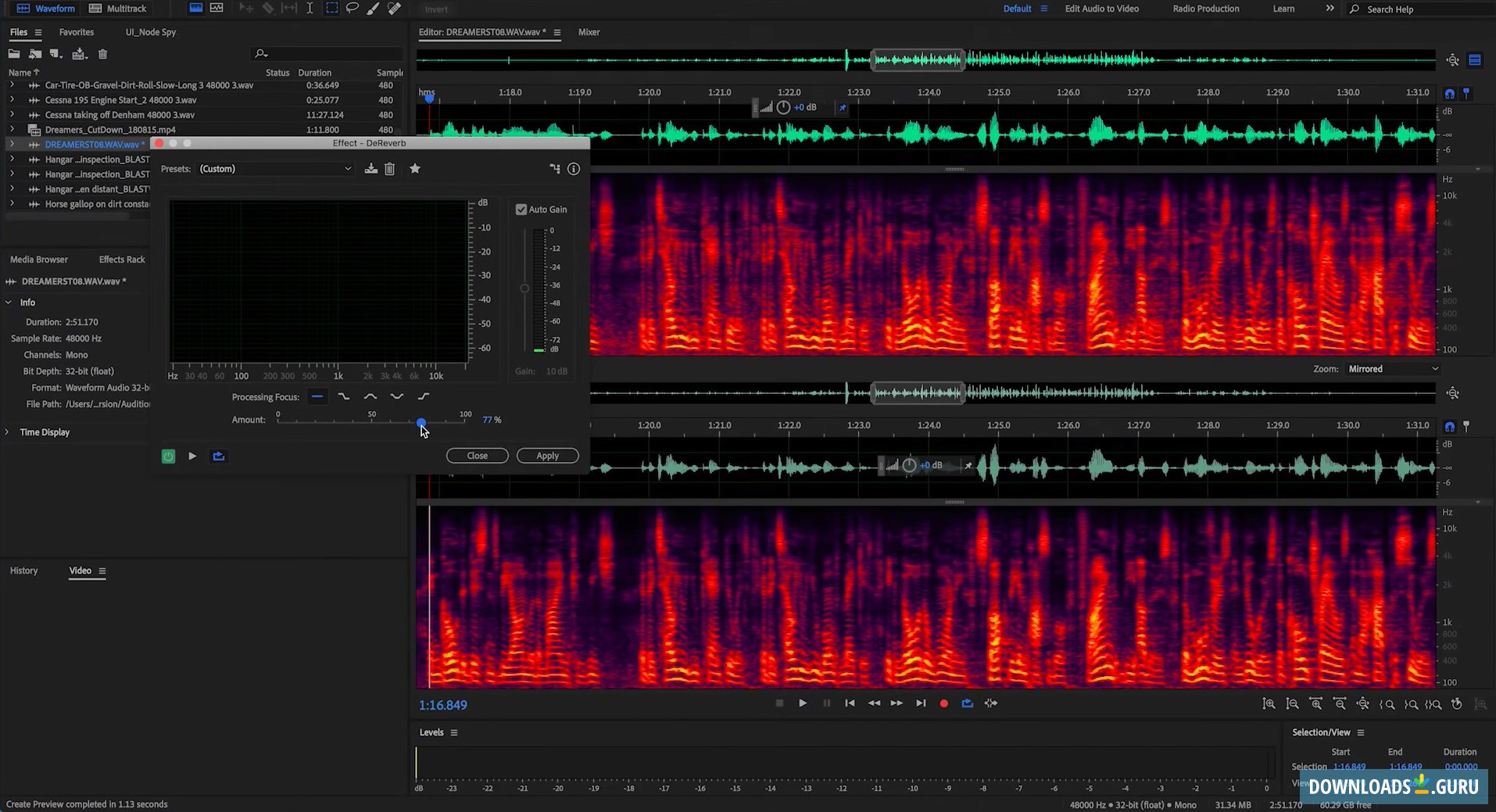Uncheck the Auto Gain checkbox

coord(521,209)
